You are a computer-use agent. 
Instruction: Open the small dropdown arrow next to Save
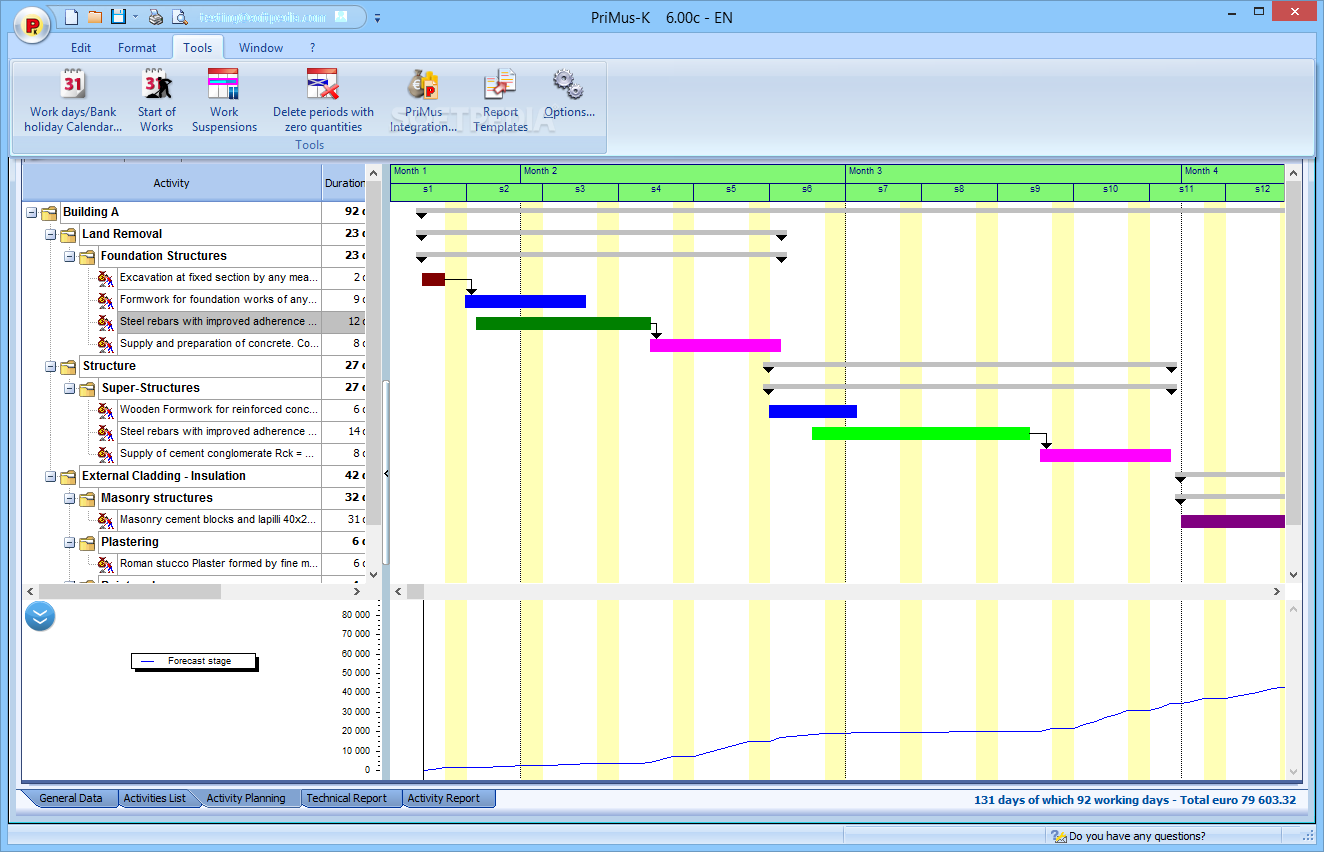coord(135,18)
